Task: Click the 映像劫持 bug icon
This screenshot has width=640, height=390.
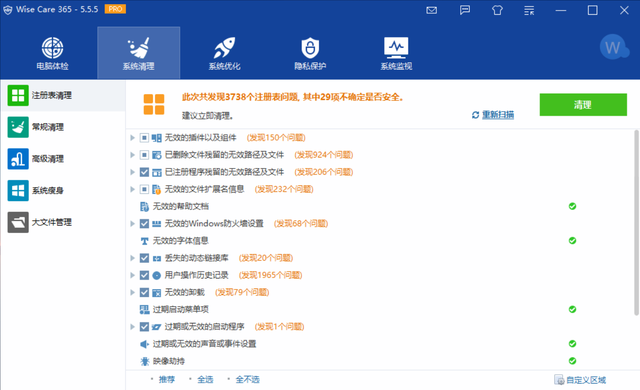Action: click(x=144, y=361)
